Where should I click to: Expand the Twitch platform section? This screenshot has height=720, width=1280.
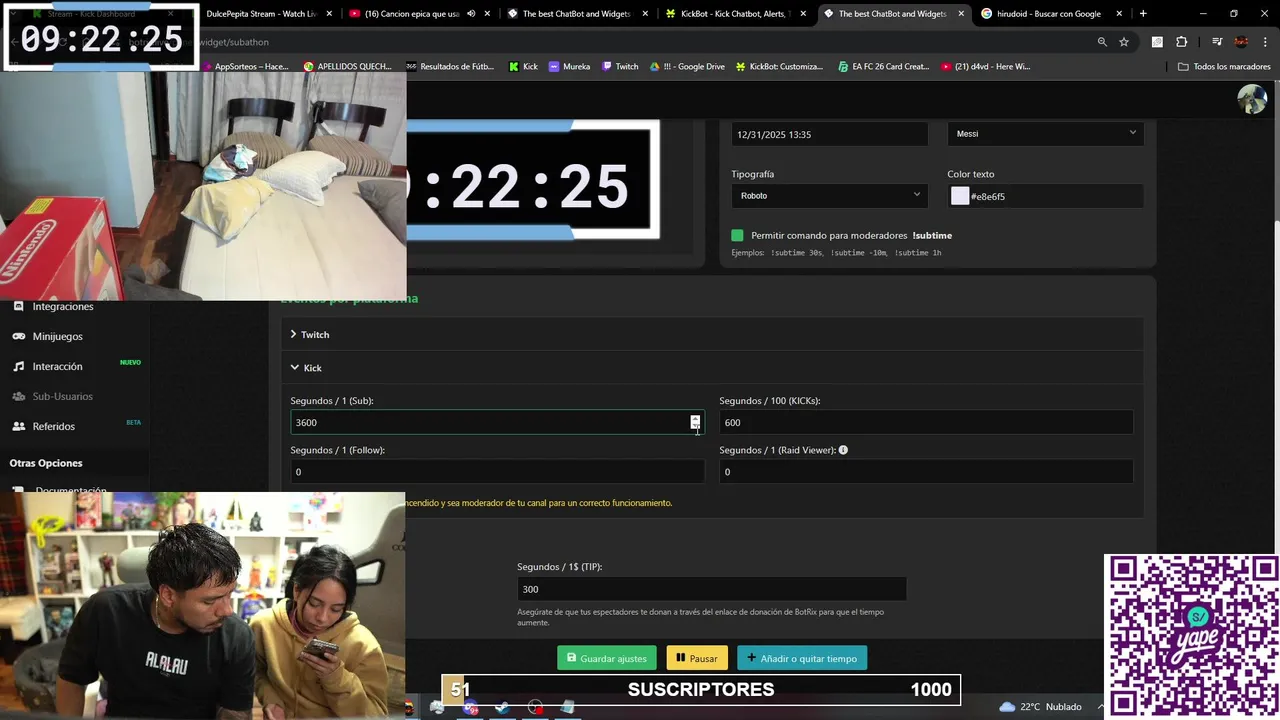[711, 334]
